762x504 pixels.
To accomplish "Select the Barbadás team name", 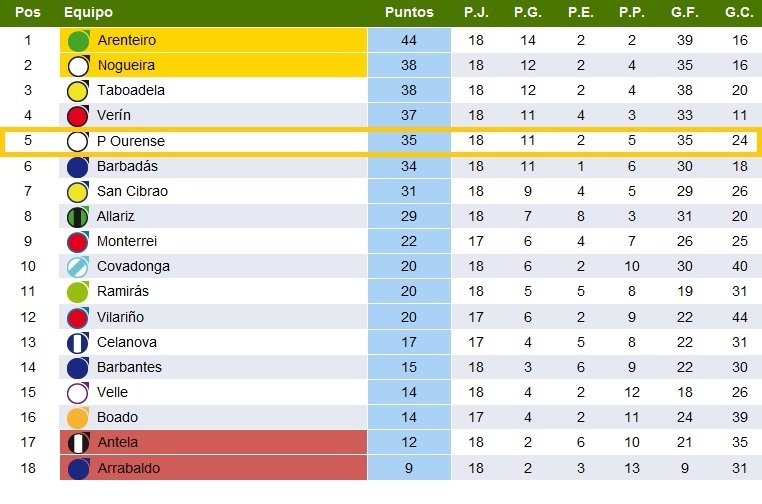I will (127, 166).
